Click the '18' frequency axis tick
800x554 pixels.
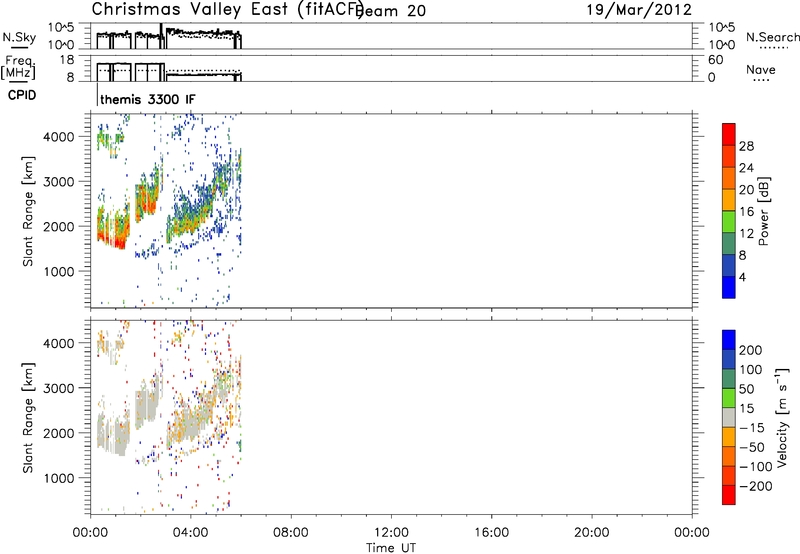67,60
